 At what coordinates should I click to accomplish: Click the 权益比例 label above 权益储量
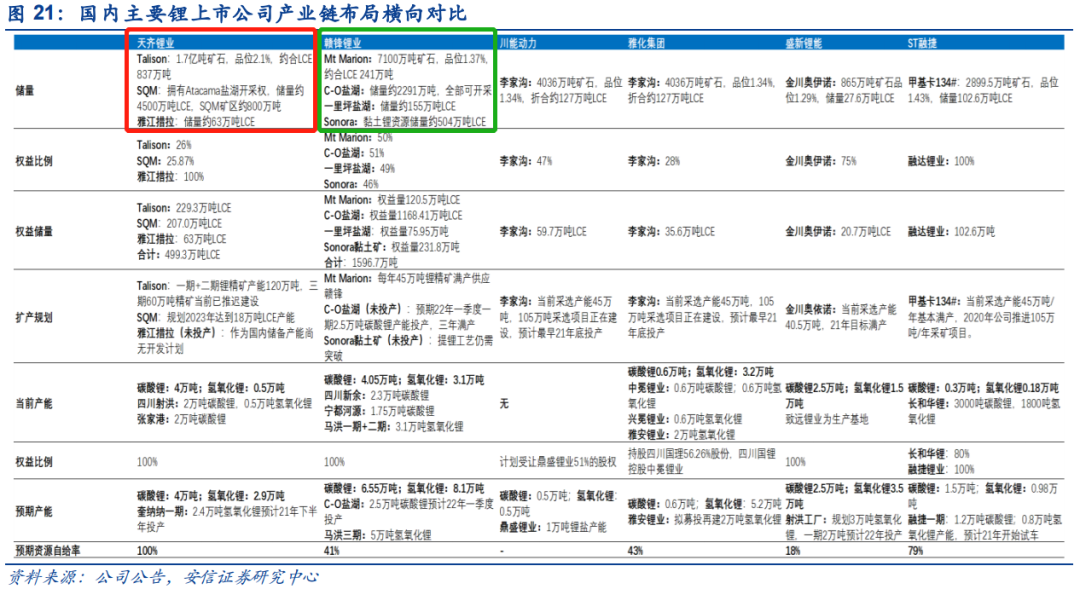(x=34, y=161)
